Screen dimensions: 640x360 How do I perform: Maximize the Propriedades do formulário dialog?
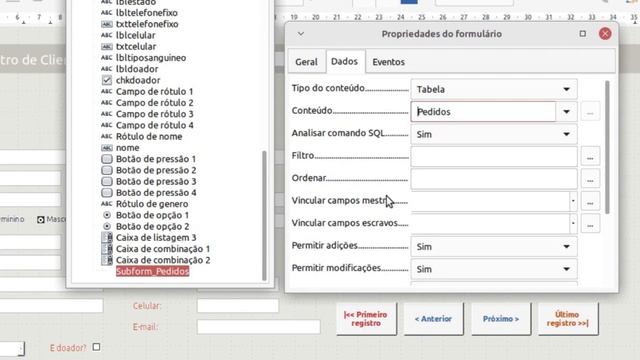582,34
